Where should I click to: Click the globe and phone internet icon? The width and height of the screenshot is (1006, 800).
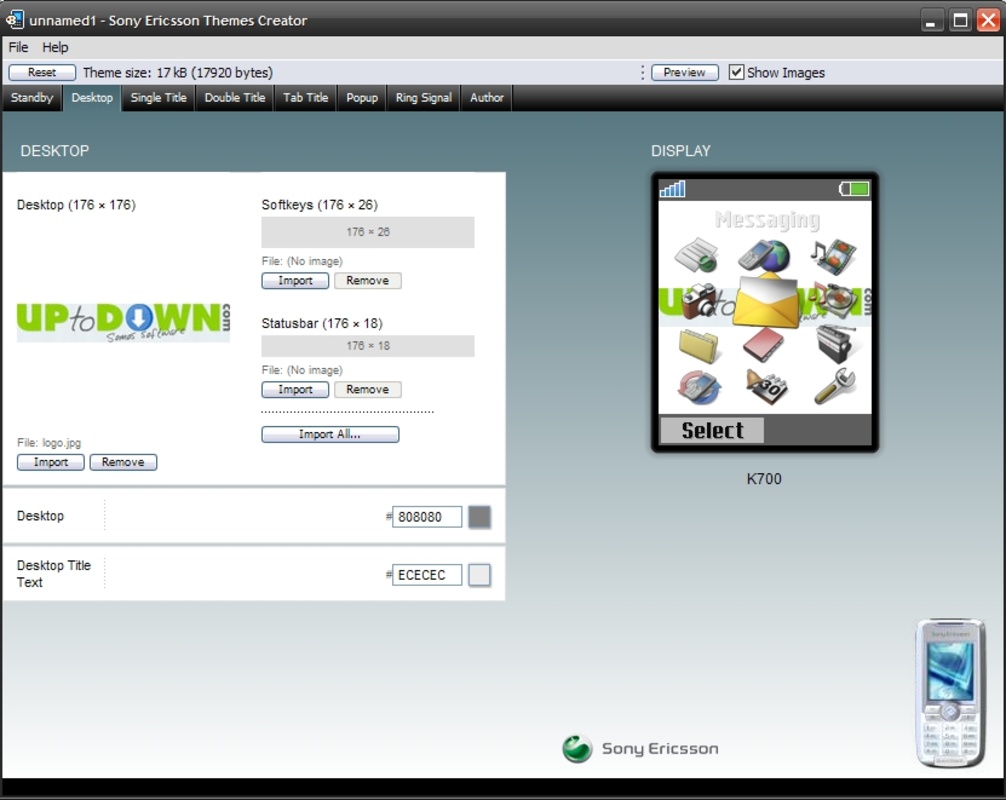click(763, 255)
